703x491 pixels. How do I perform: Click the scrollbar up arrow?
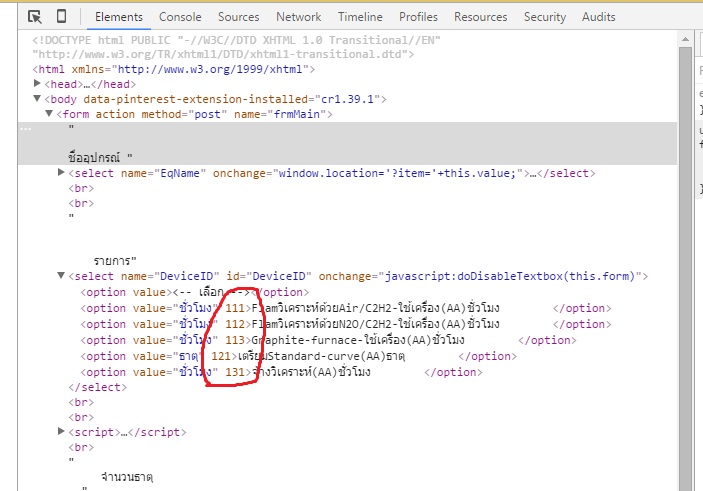pos(685,39)
